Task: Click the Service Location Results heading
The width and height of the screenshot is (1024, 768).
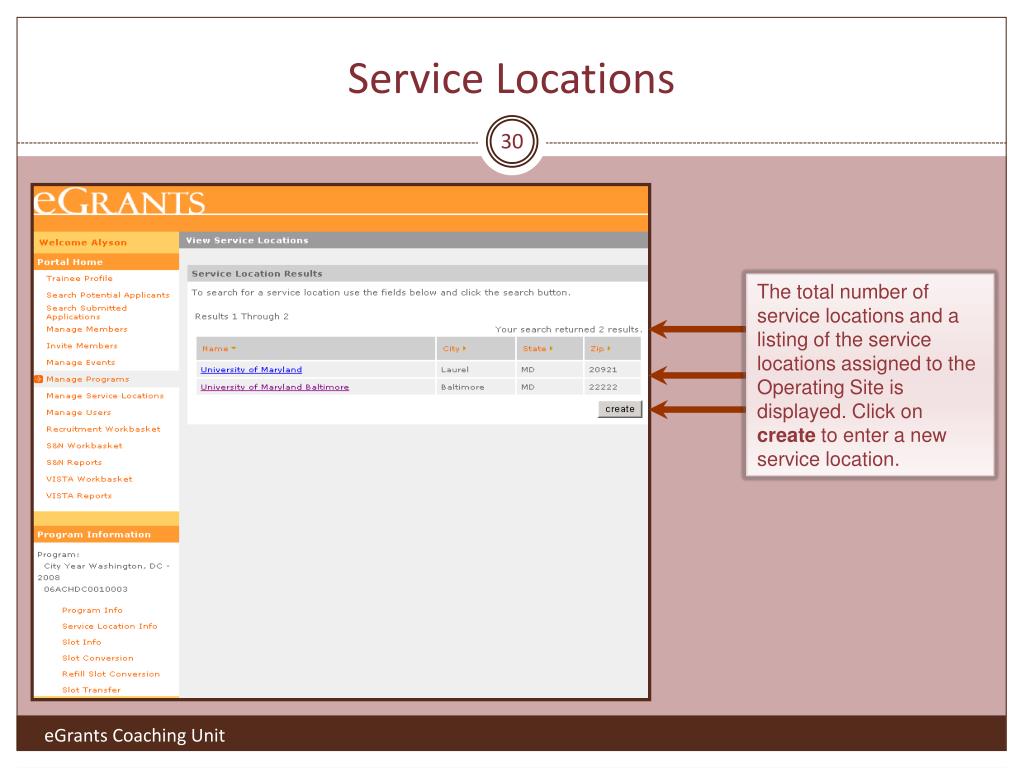Action: coord(257,274)
